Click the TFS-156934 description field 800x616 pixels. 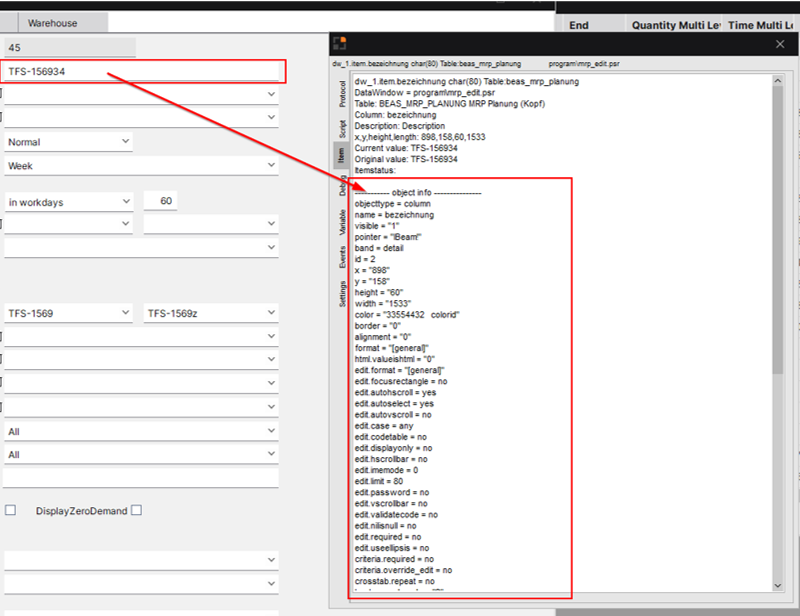[142, 71]
